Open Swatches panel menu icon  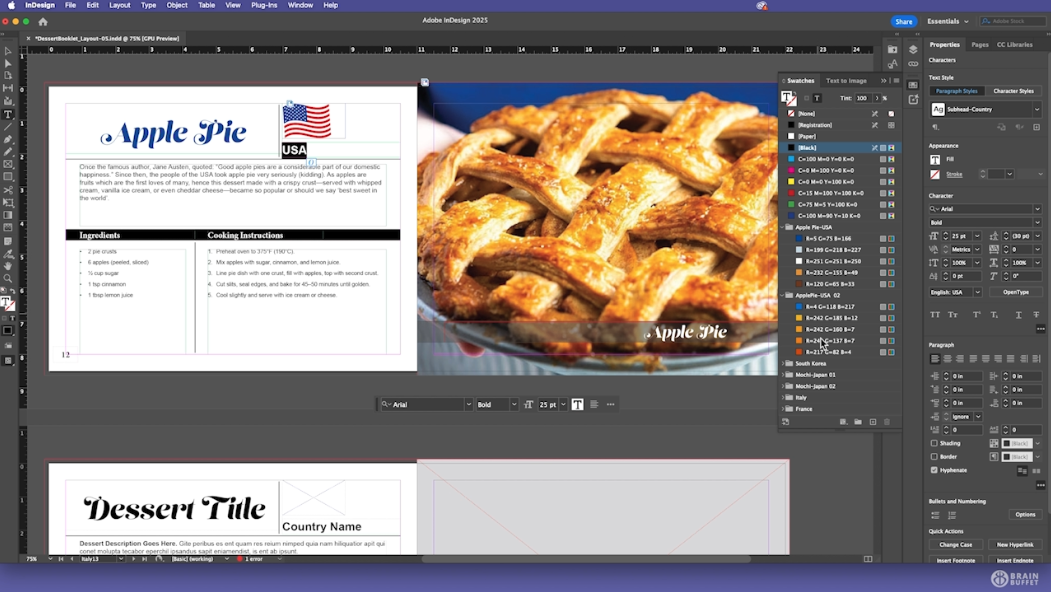point(896,80)
